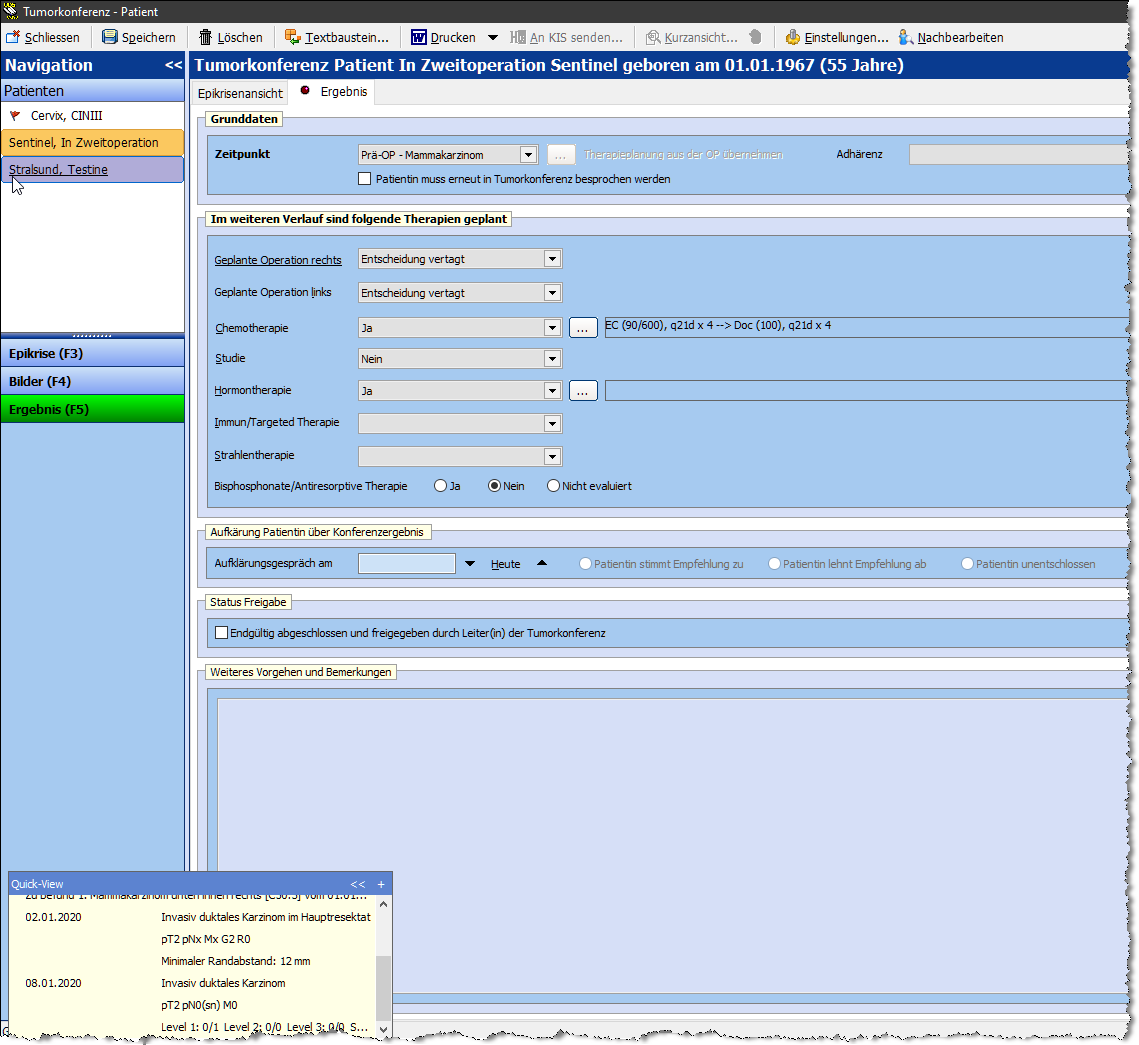Click the up arrow next to Heute
This screenshot has width=1139, height=1045.
tap(542, 564)
